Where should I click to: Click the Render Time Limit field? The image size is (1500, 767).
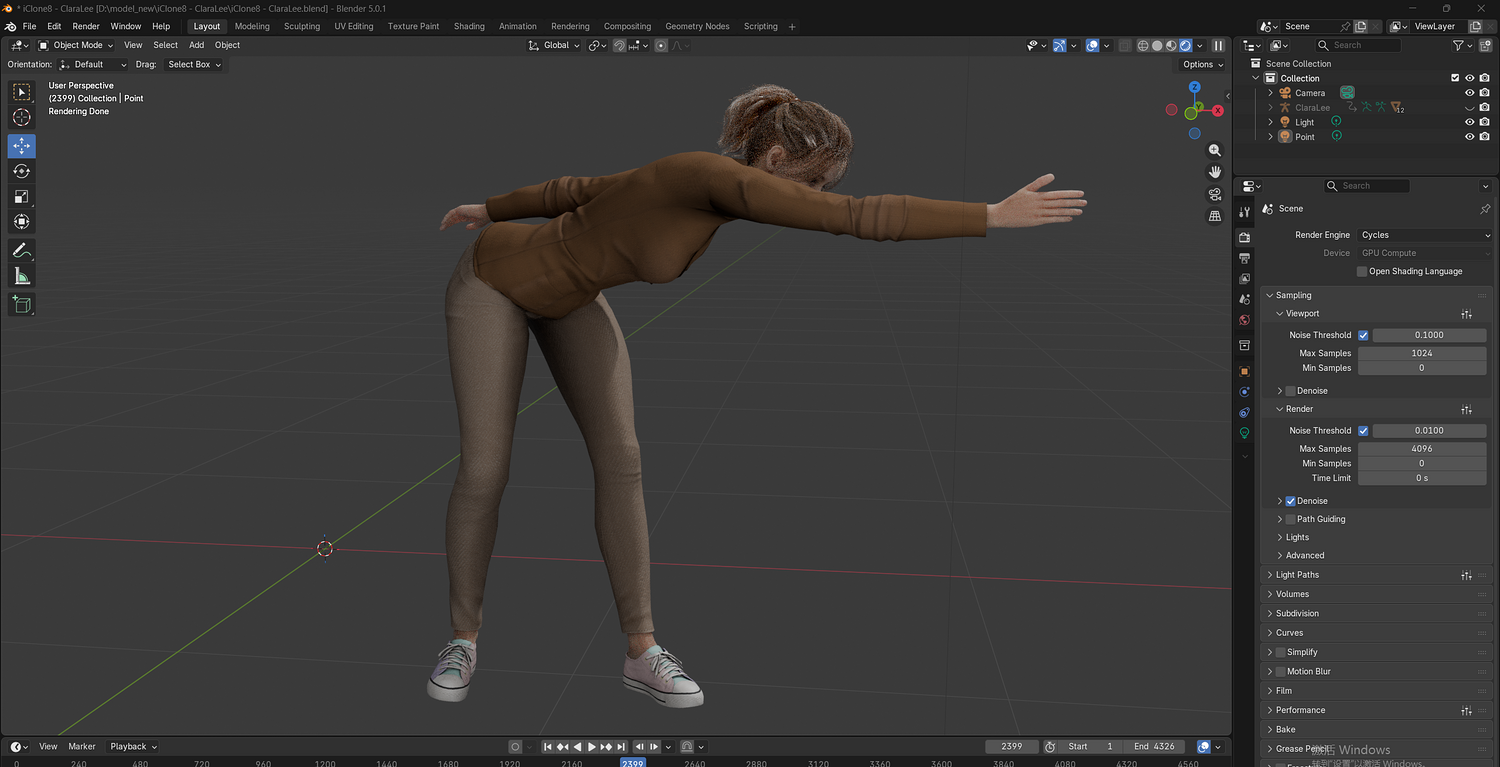(x=1422, y=478)
